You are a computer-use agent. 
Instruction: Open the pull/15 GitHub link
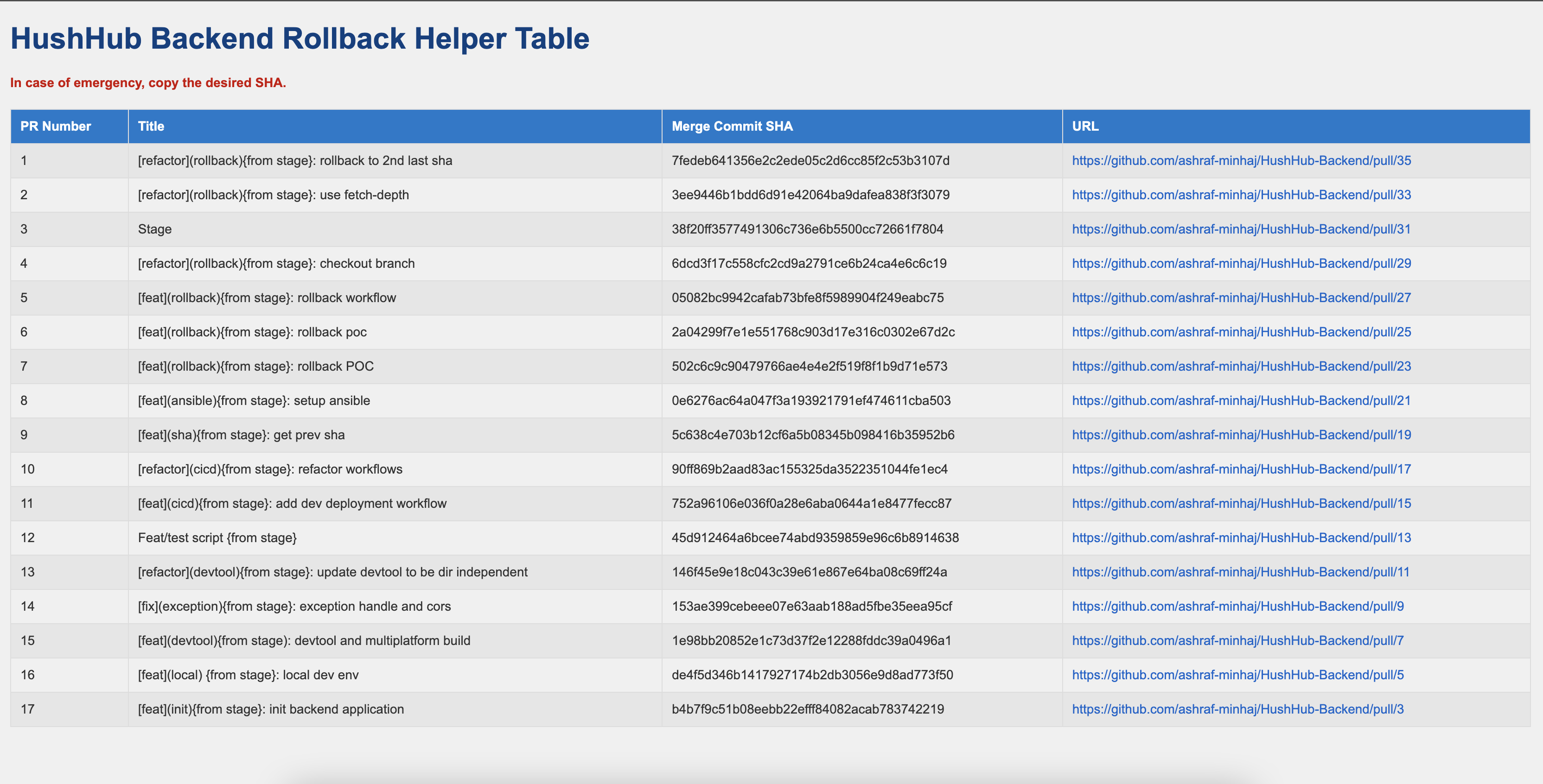click(x=1241, y=503)
